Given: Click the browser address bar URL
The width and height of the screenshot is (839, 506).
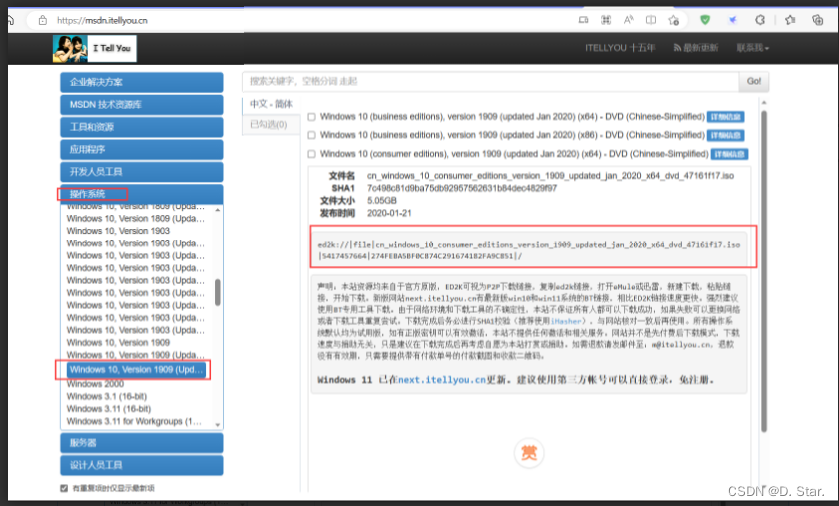Looking at the screenshot, I should (x=102, y=20).
